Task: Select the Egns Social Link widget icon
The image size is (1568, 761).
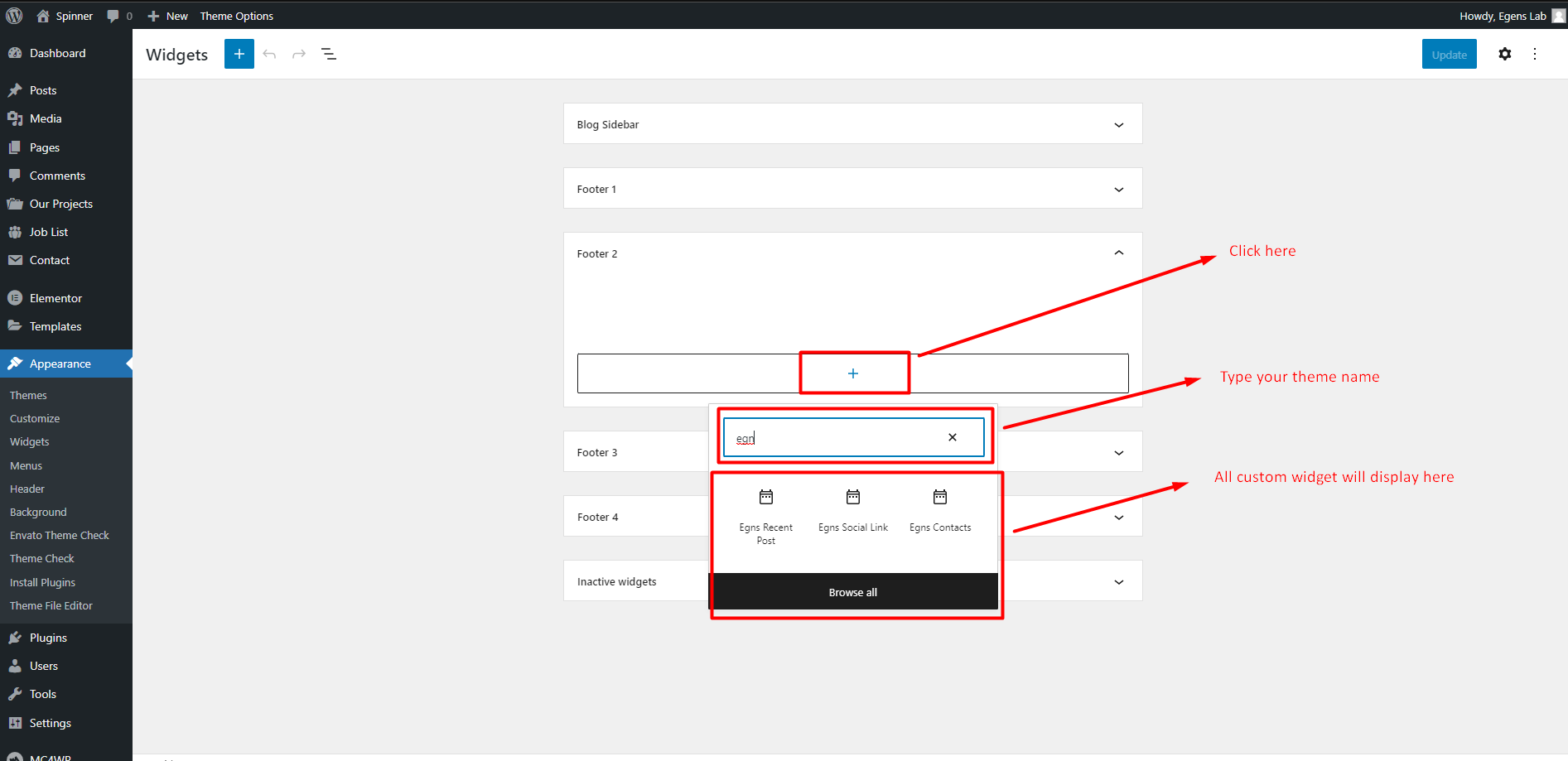Action: pos(853,497)
